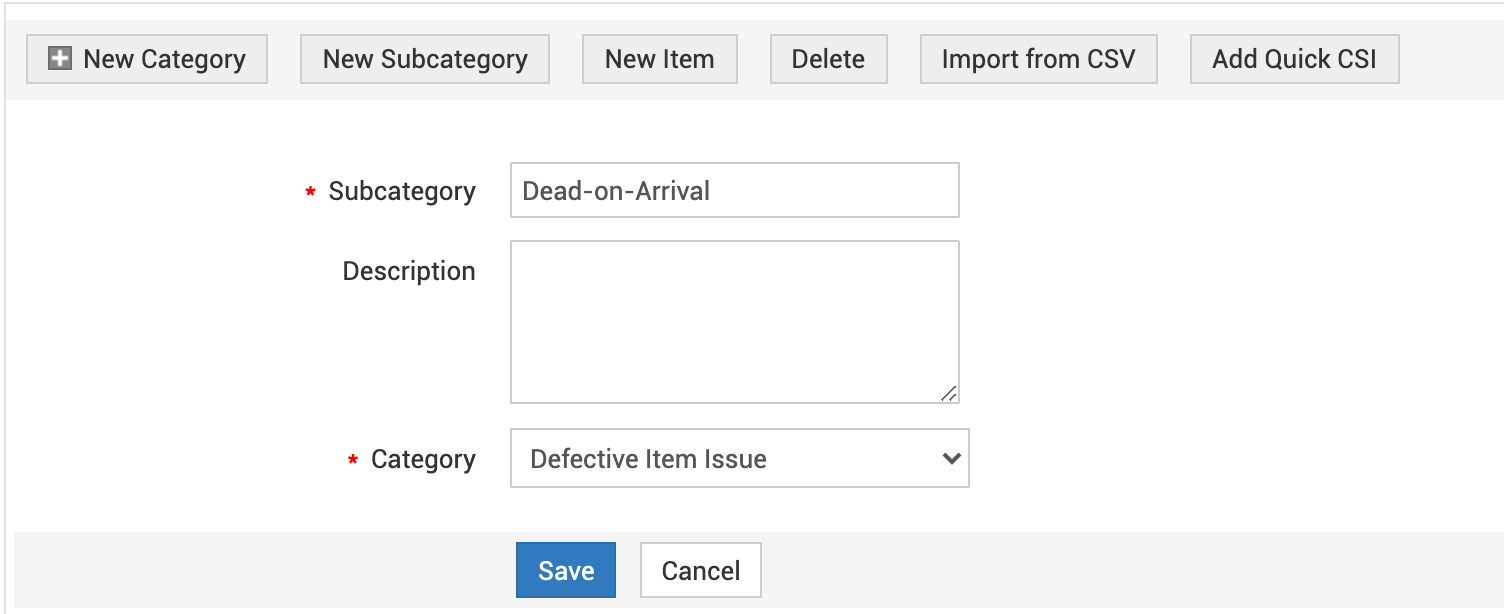Image resolution: width=1504 pixels, height=614 pixels.
Task: Click the plus icon on New Category
Action: click(60, 59)
